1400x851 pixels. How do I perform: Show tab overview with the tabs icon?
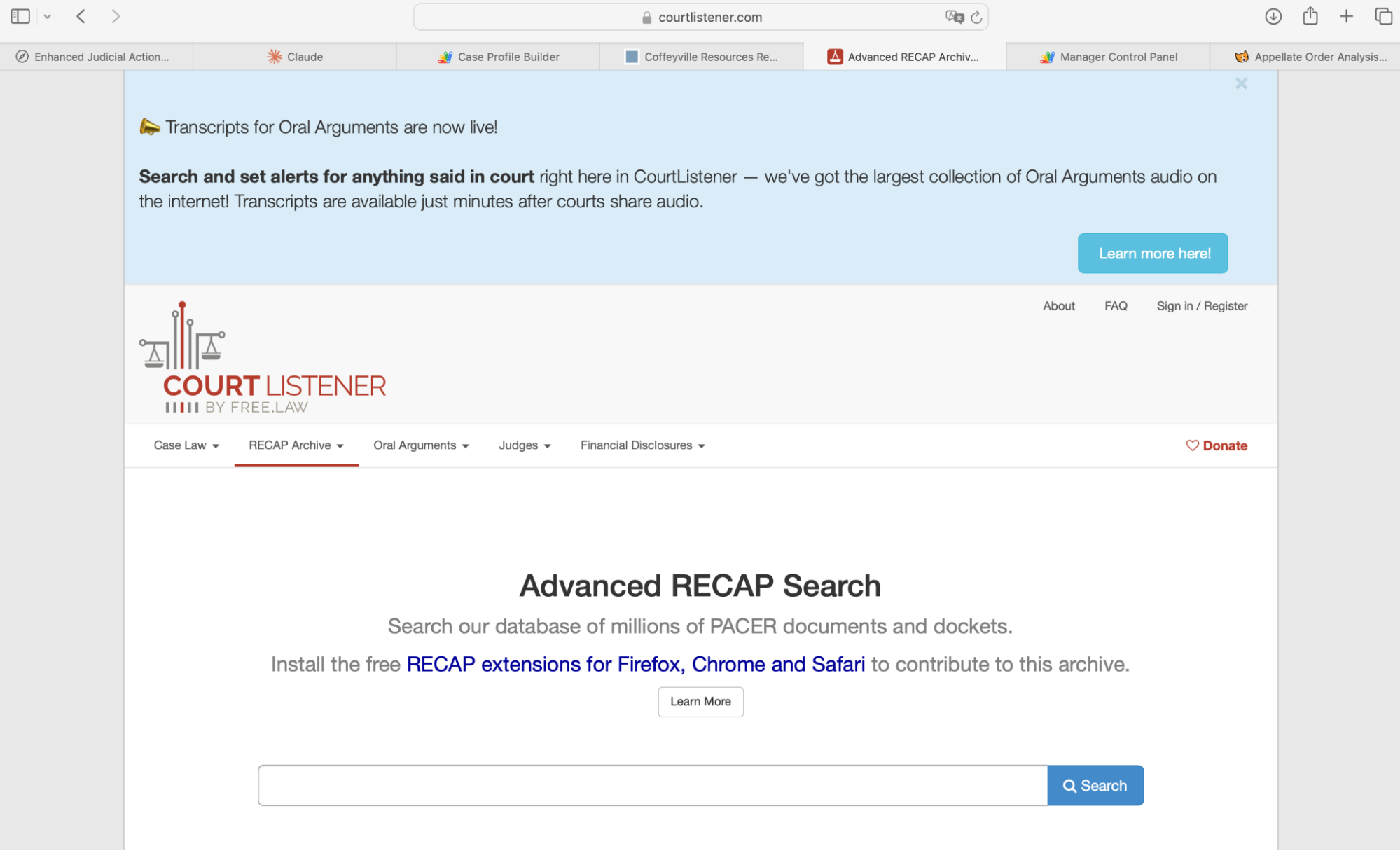(1382, 16)
